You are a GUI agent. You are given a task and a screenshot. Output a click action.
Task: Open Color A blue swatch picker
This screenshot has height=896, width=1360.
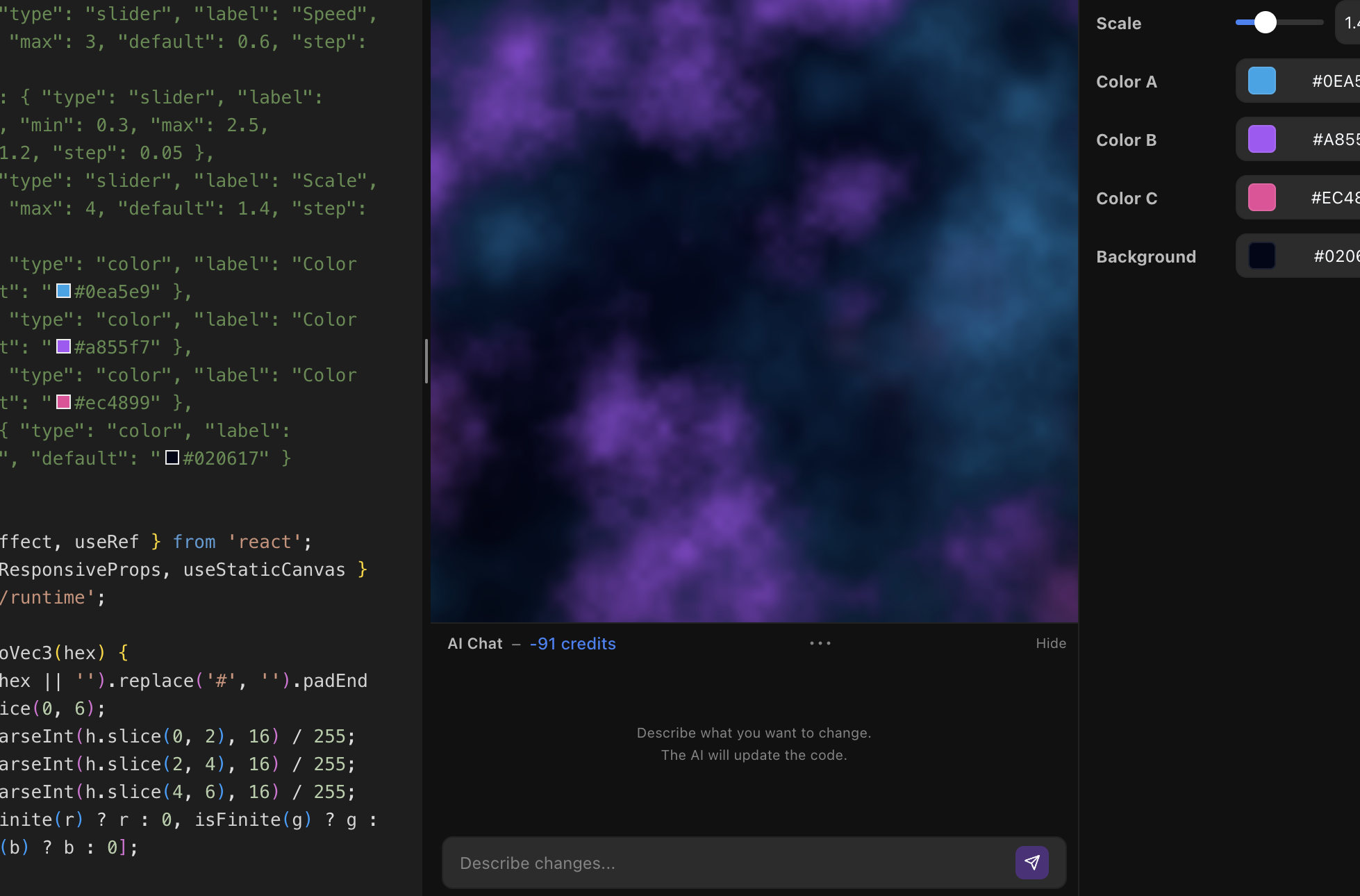1262,81
